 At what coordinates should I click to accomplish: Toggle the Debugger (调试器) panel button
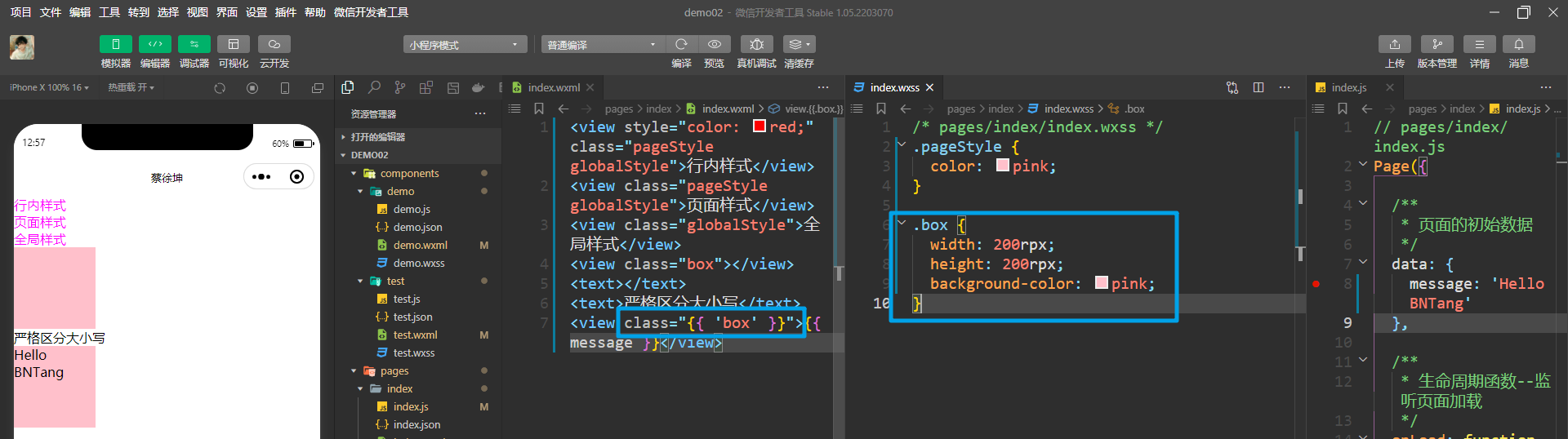194,44
